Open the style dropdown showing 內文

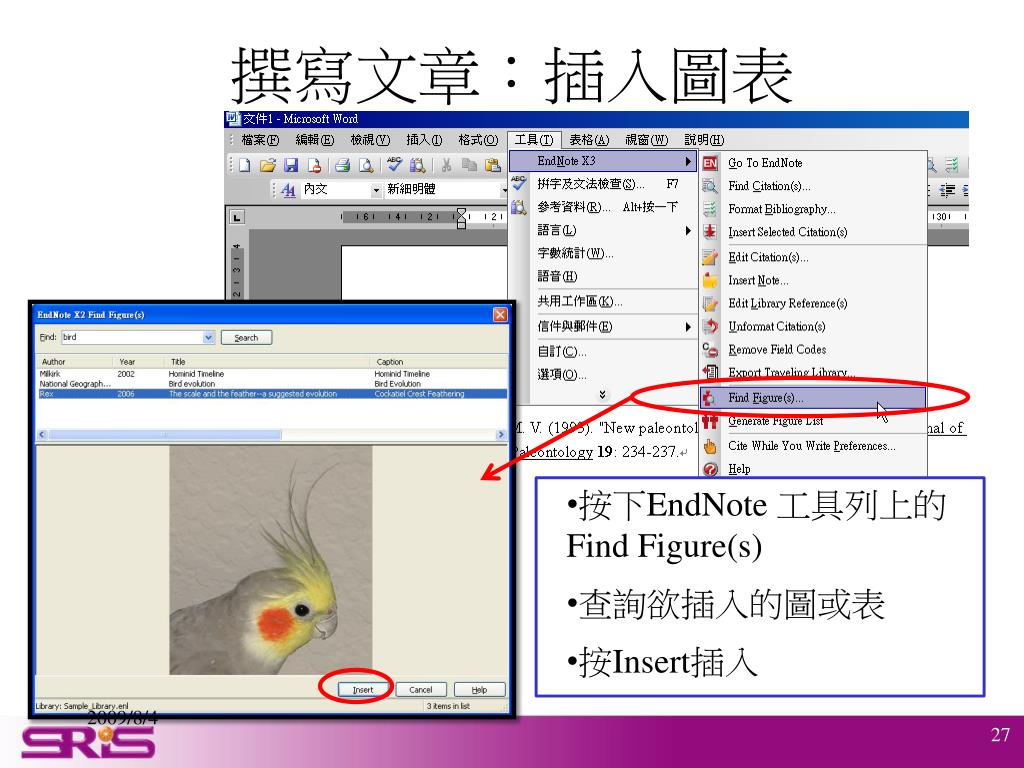[x=376, y=190]
